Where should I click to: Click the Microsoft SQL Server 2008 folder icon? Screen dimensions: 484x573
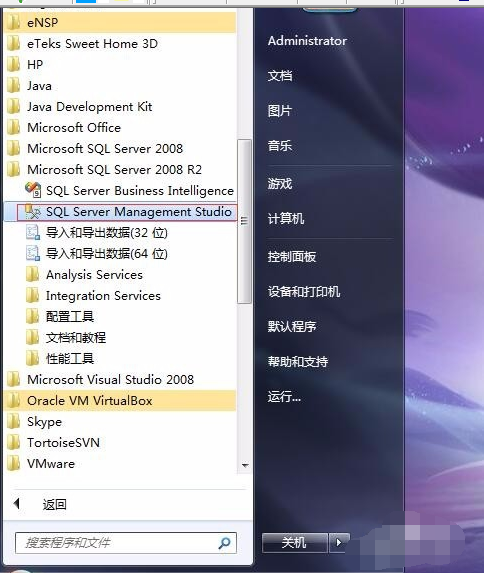[14, 148]
